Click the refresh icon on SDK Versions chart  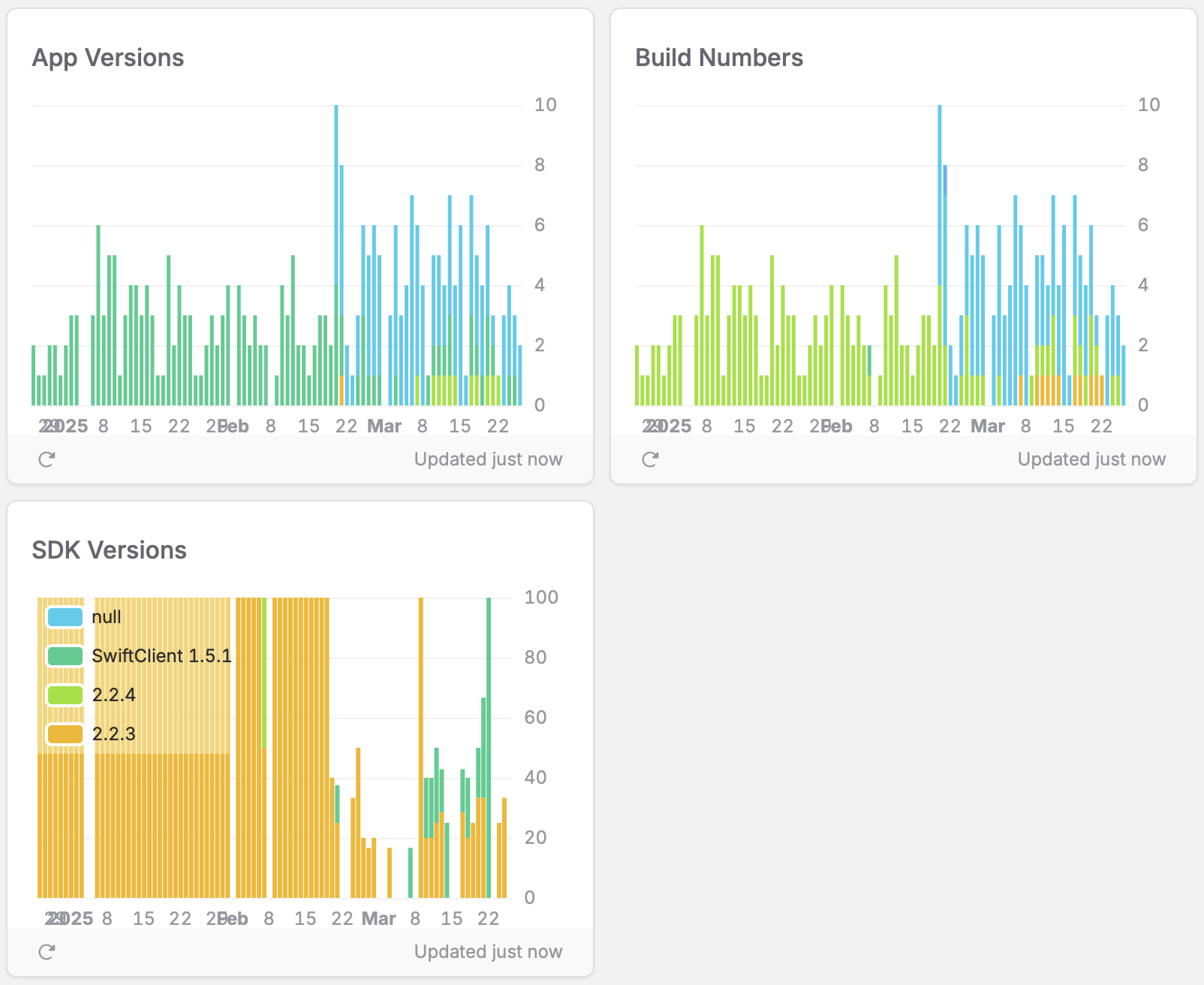coord(47,951)
